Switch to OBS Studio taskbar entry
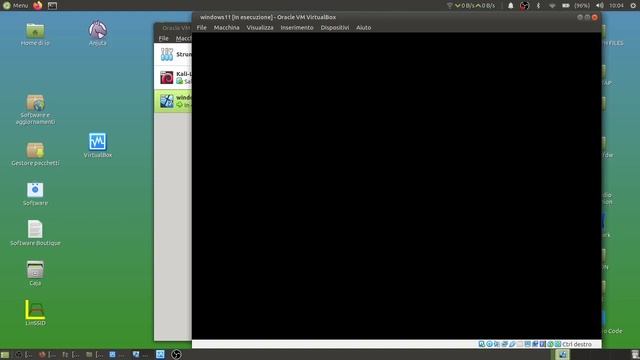The width and height of the screenshot is (640, 360). (x=176, y=355)
